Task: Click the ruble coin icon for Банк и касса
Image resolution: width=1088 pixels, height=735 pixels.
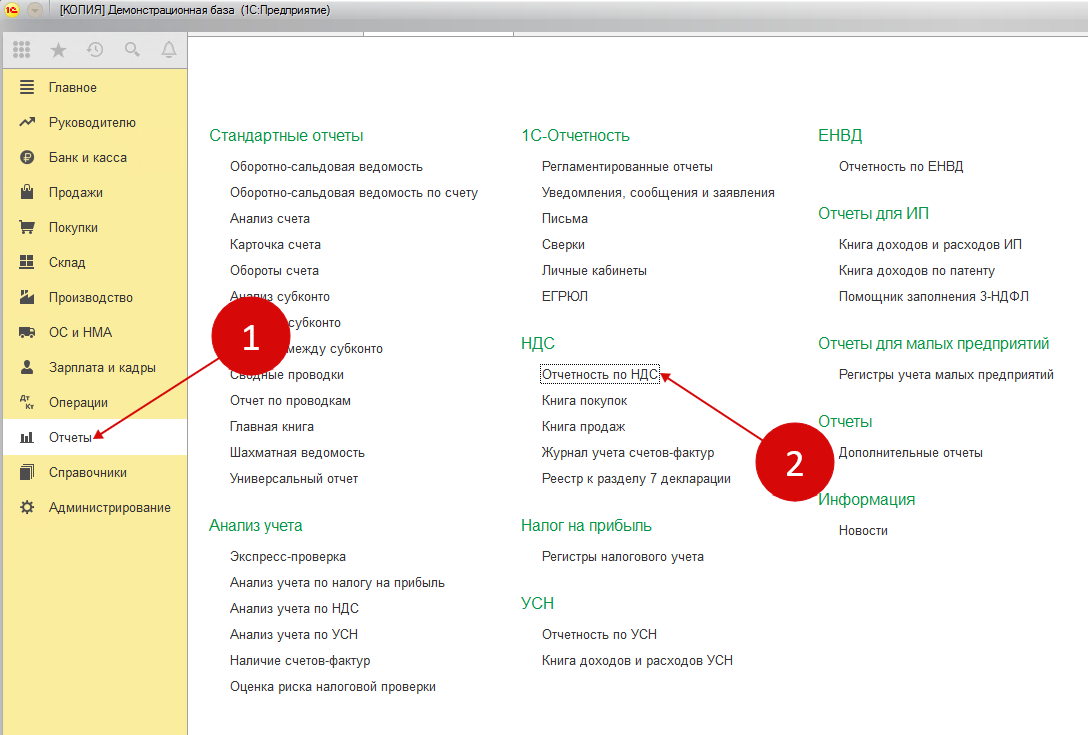Action: (x=27, y=158)
